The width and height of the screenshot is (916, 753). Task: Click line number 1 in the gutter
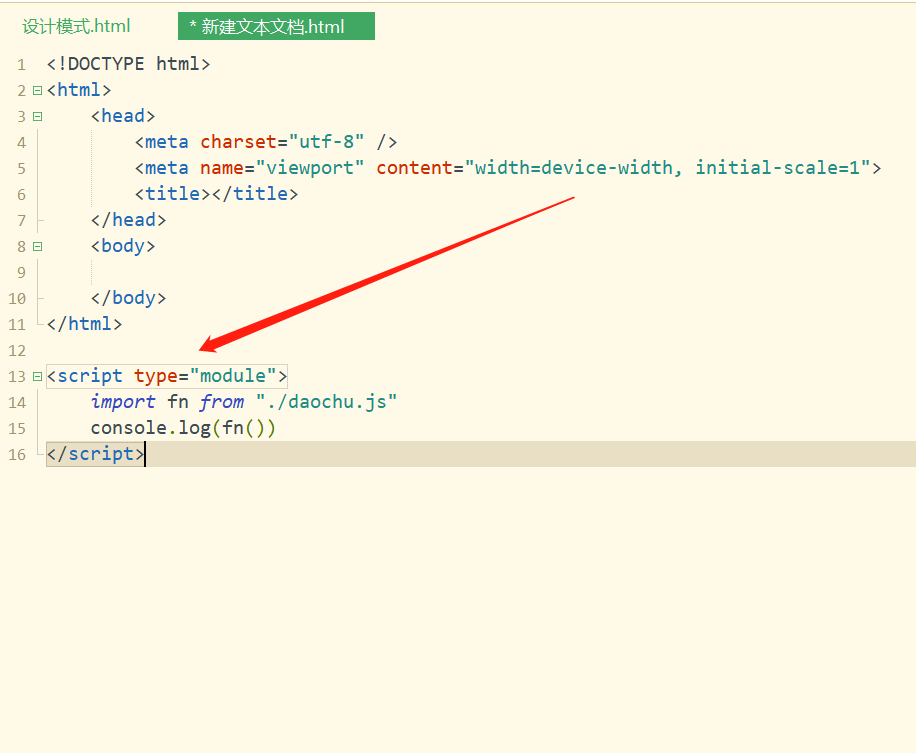(x=21, y=63)
